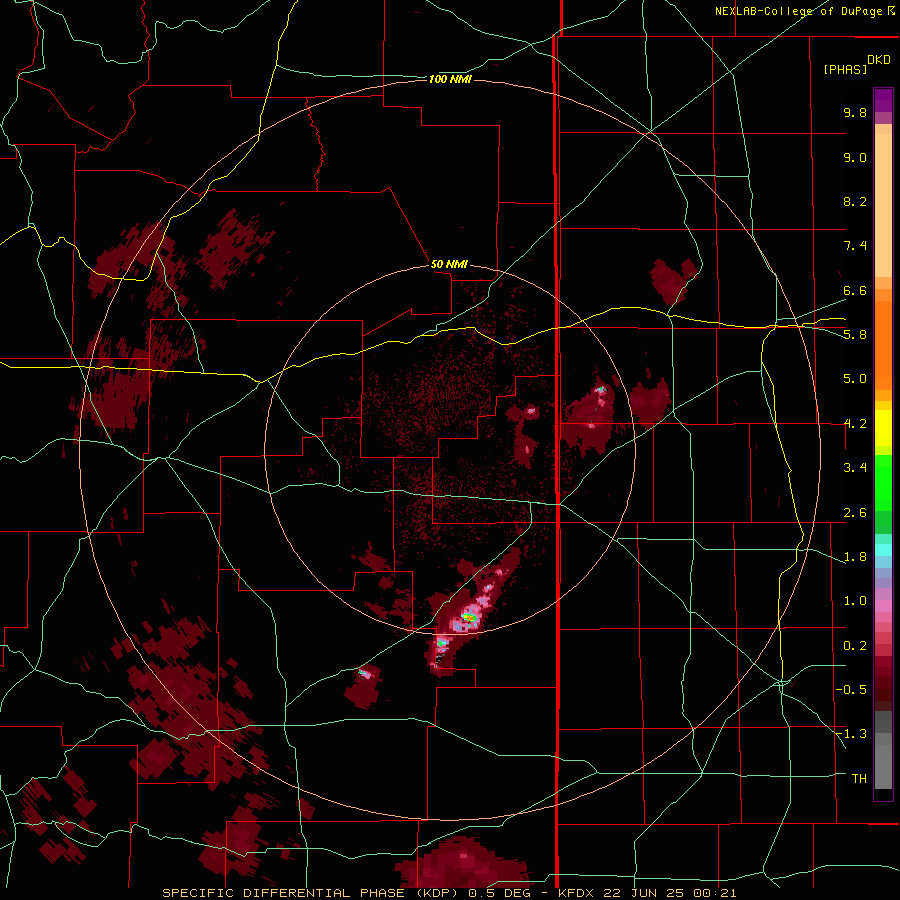Click the 1.8 scale value
The image size is (900, 900).
click(855, 557)
